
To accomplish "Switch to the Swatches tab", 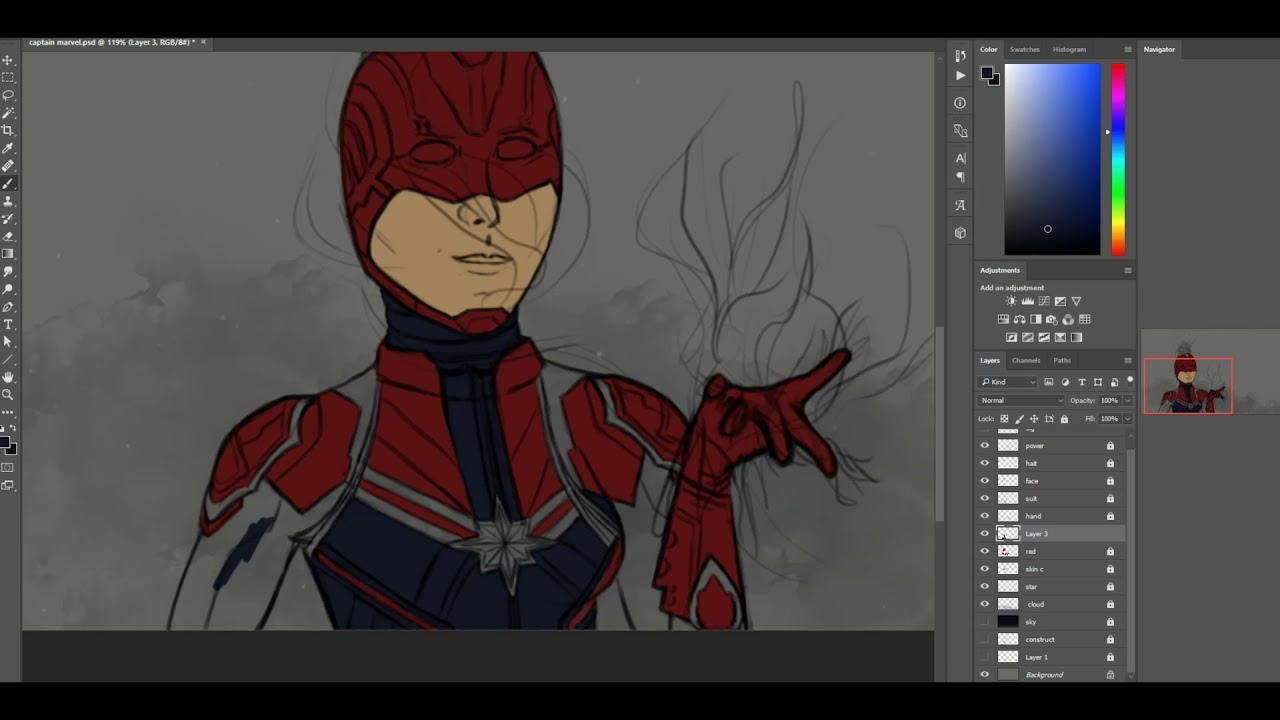I will [1025, 49].
